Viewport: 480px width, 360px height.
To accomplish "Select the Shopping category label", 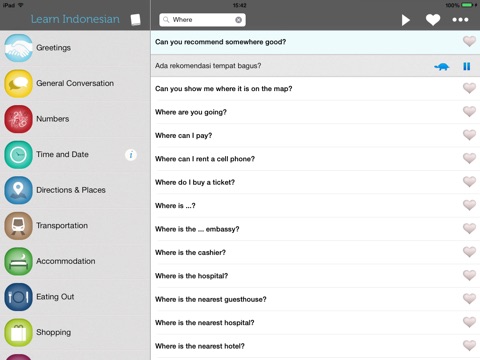I will pyautogui.click(x=54, y=332).
